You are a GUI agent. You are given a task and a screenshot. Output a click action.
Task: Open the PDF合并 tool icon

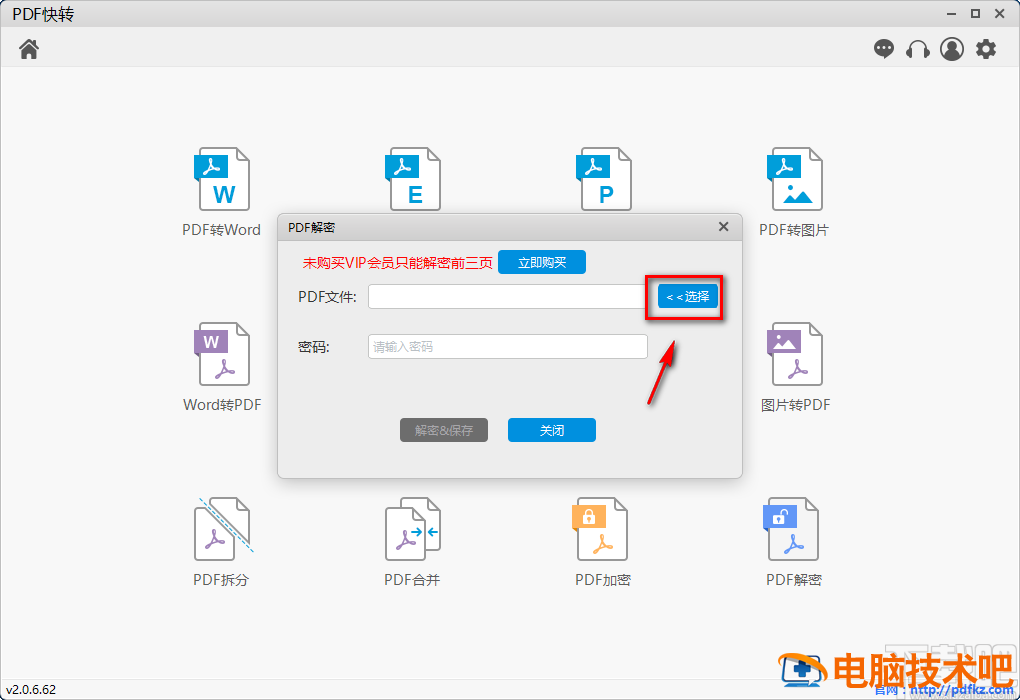pyautogui.click(x=412, y=529)
